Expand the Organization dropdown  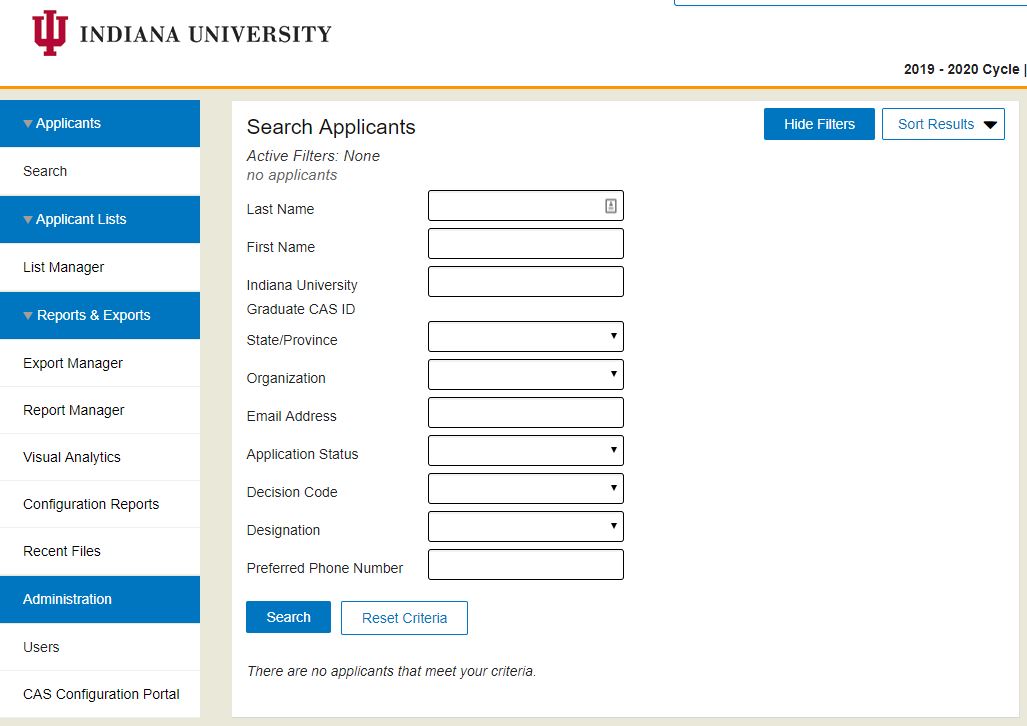(526, 374)
